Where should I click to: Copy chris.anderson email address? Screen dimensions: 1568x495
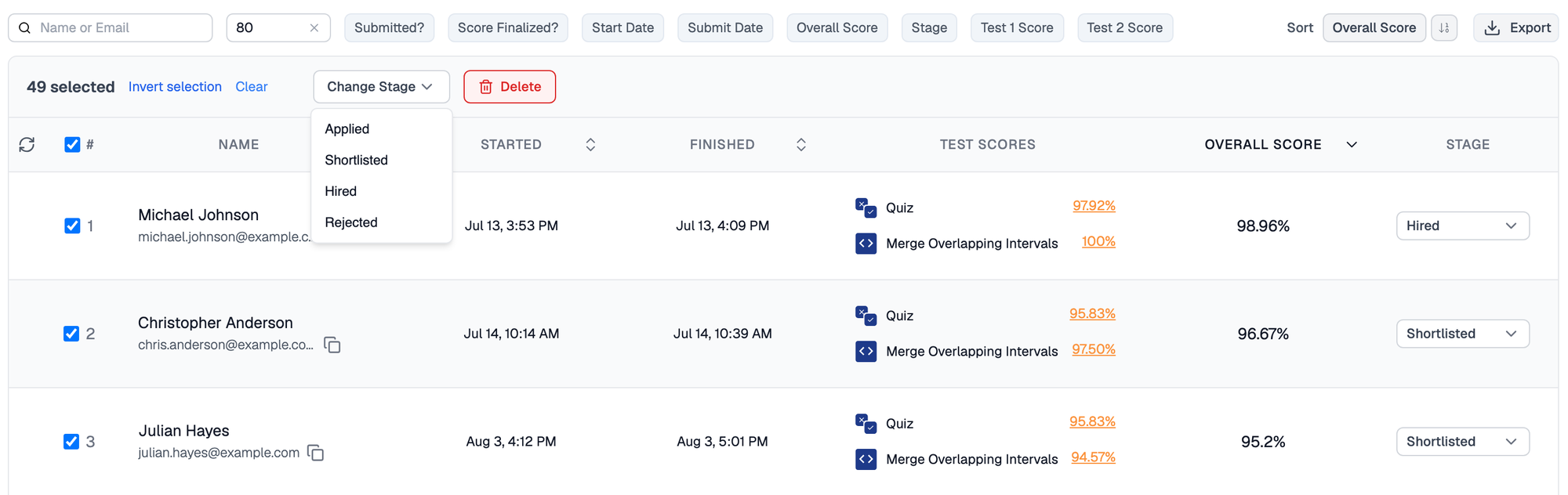pyautogui.click(x=332, y=345)
